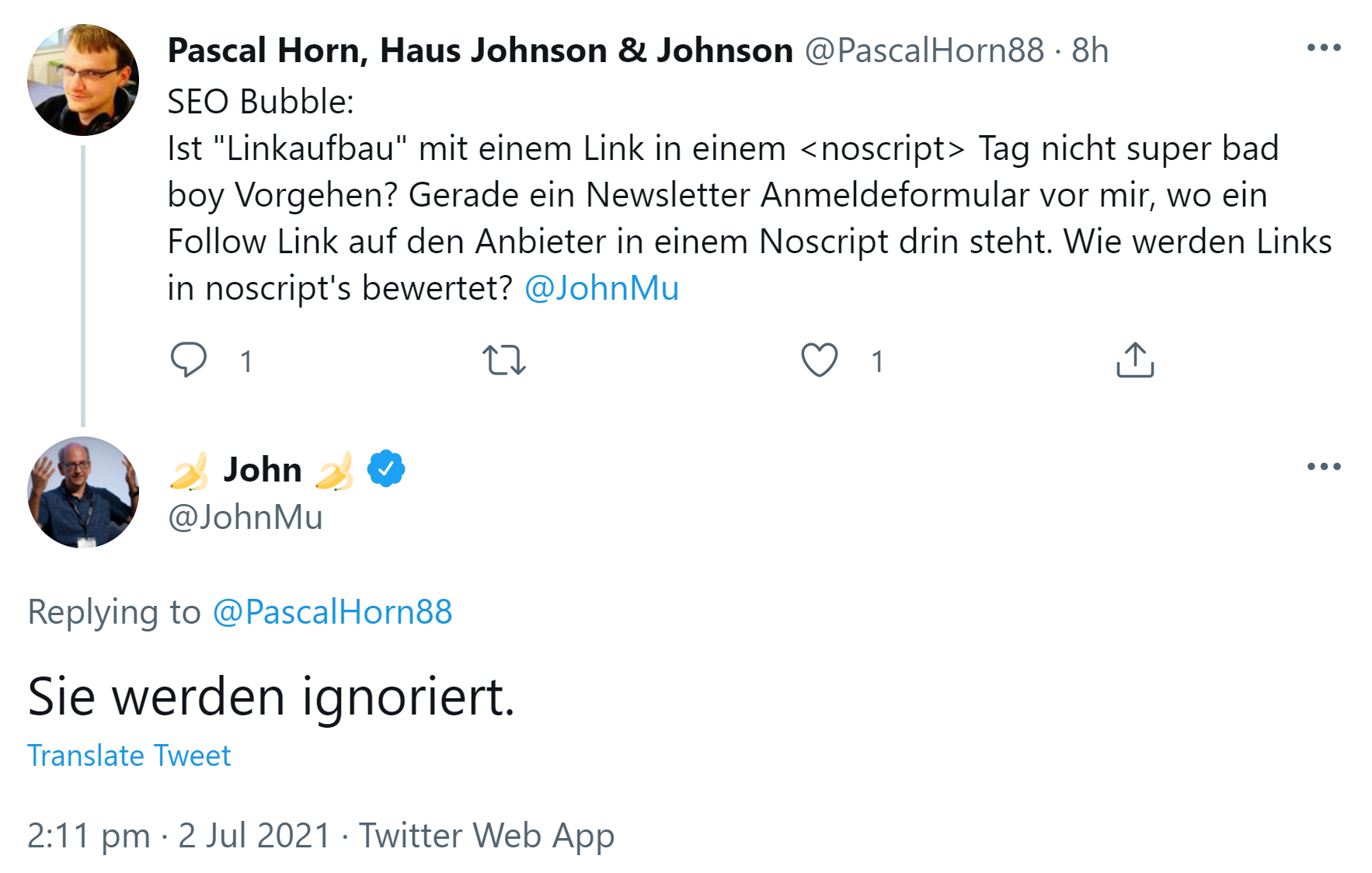Click the 8h timestamp on Pascal's tweet
This screenshot has width=1372, height=873.
click(x=1089, y=50)
